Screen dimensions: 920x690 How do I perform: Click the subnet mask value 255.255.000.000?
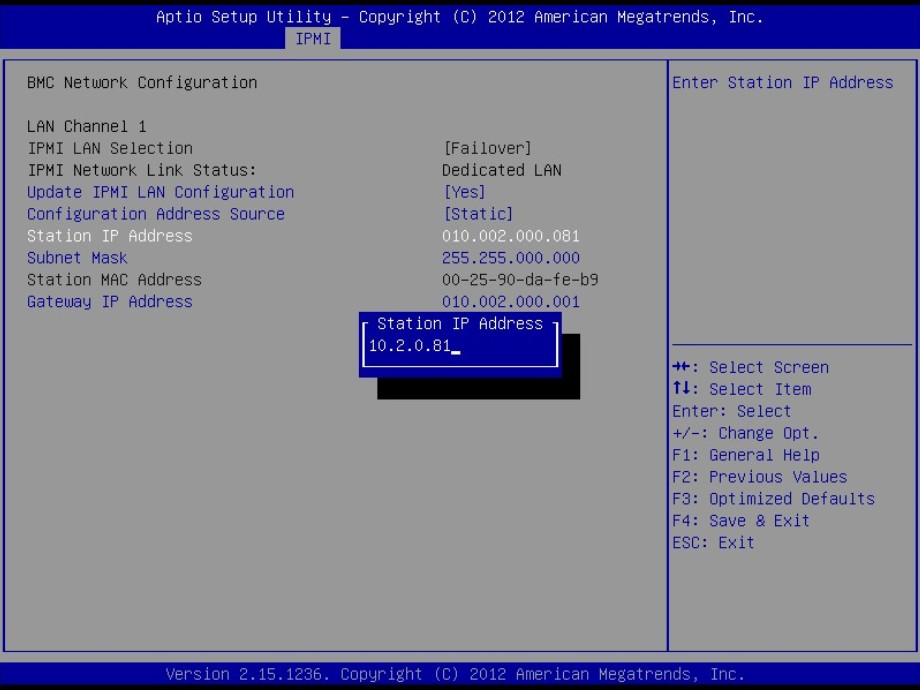510,258
